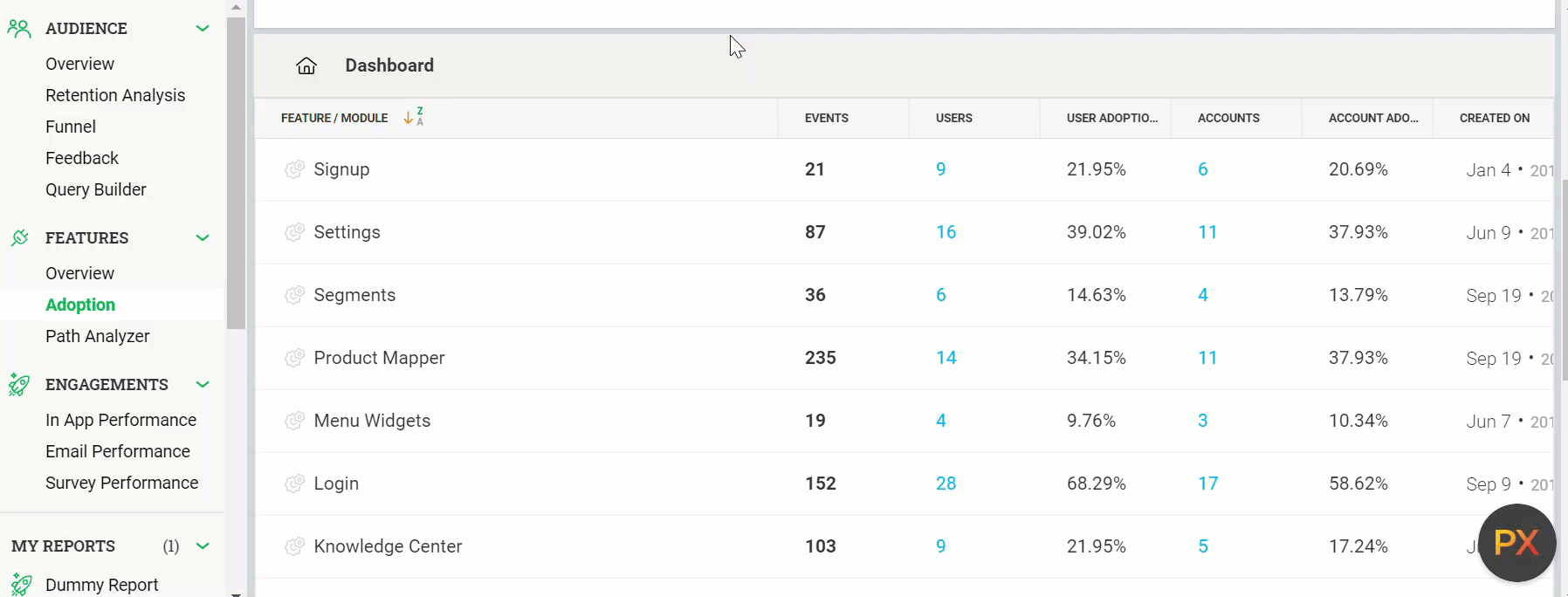The image size is (1568, 597).
Task: Collapse the Audience section chevron
Action: pyautogui.click(x=203, y=29)
